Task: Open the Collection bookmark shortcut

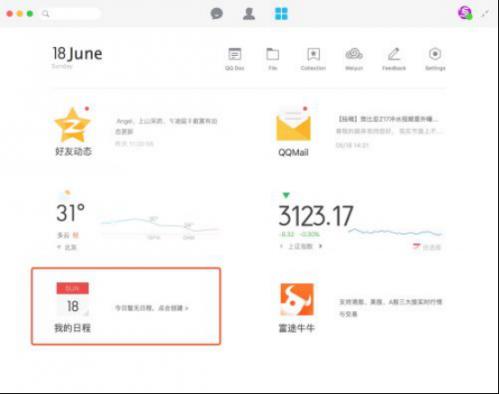Action: point(313,59)
